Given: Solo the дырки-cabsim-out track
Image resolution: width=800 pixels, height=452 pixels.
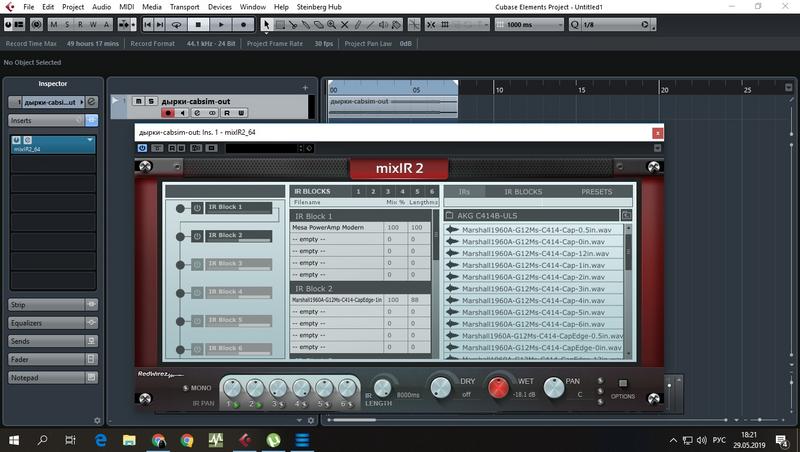Looking at the screenshot, I should [x=151, y=101].
